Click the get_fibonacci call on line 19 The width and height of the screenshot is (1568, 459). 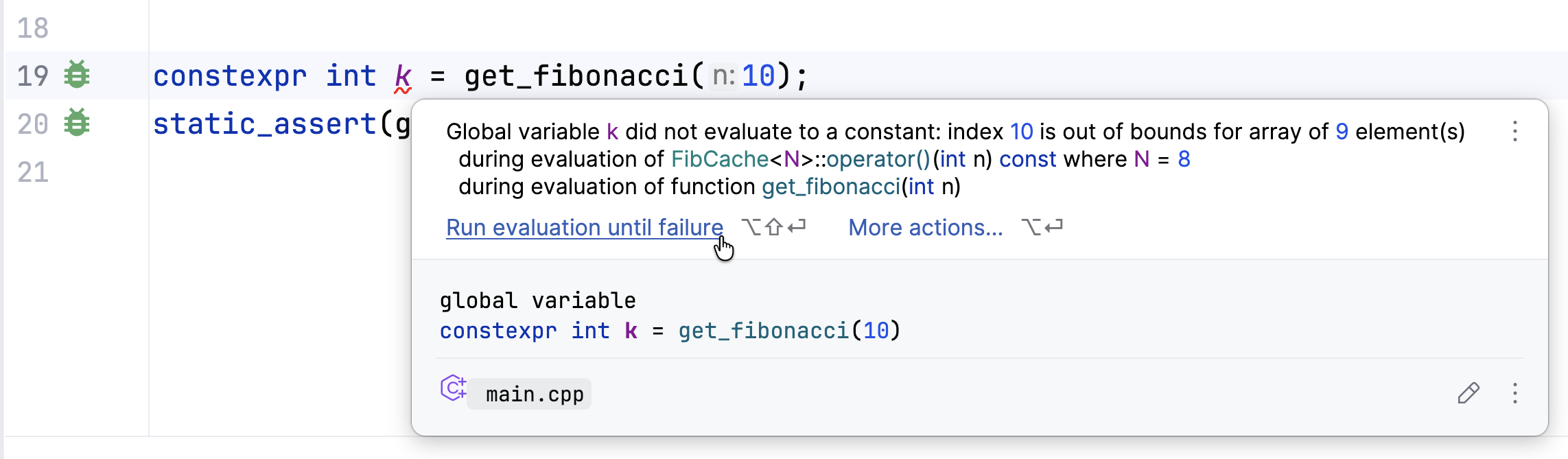[576, 76]
